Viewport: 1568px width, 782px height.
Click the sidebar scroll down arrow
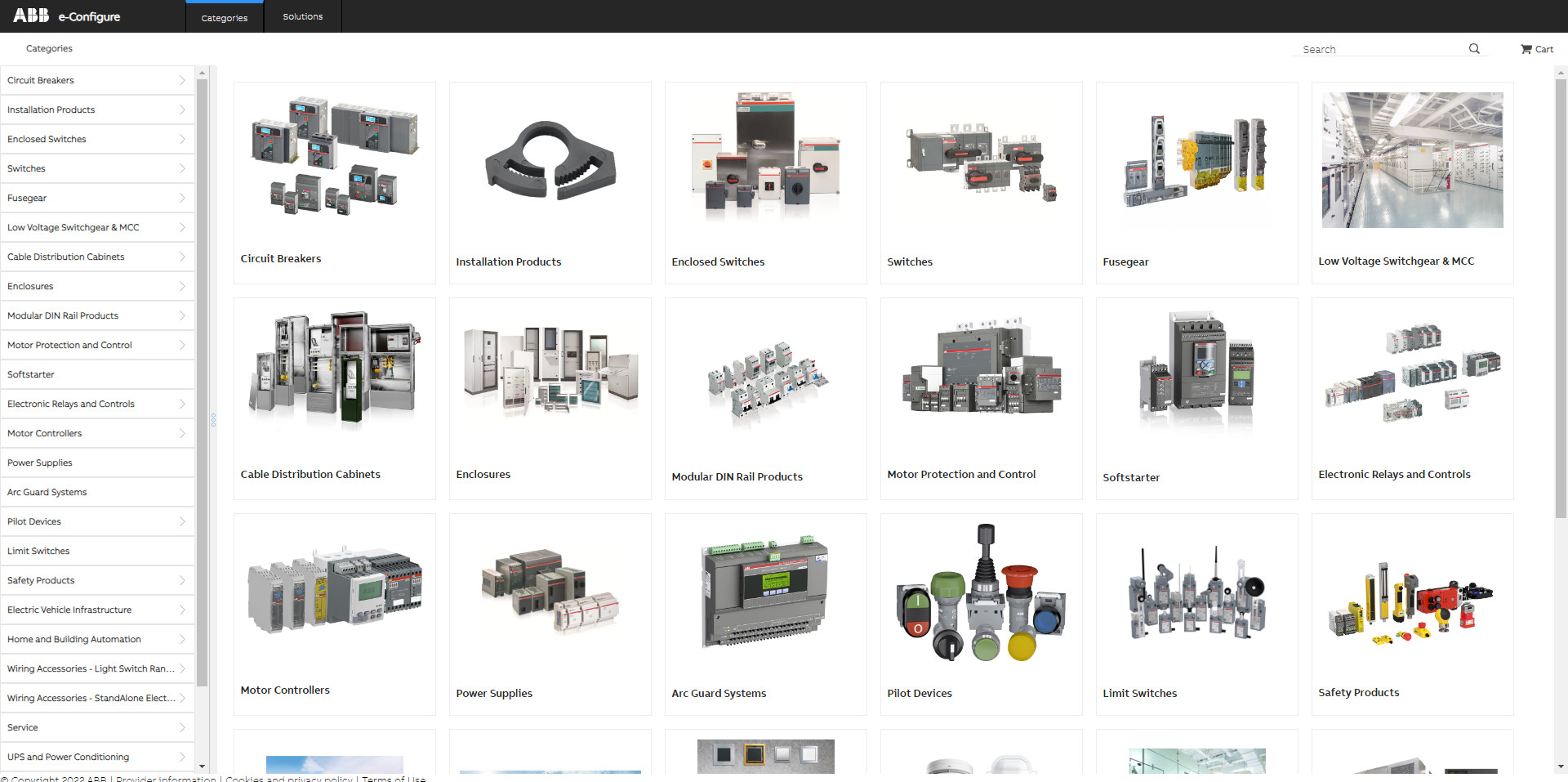pos(203,766)
